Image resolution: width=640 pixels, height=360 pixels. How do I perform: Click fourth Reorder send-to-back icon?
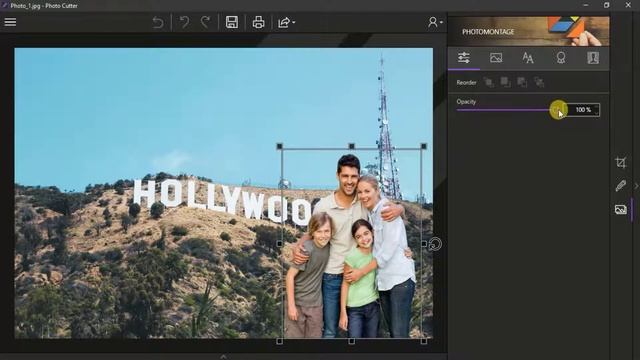tap(539, 82)
